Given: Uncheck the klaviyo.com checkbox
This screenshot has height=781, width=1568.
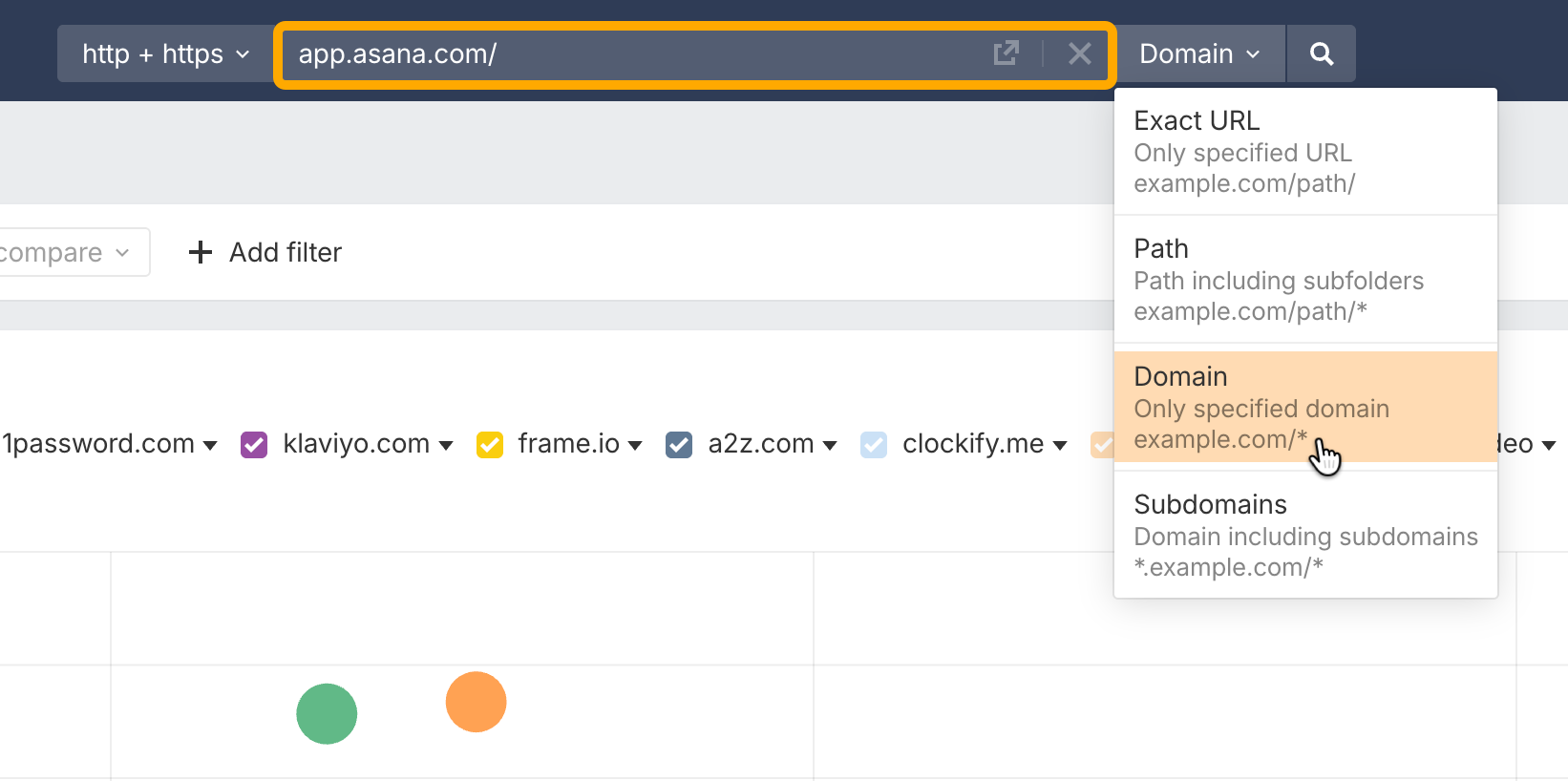Looking at the screenshot, I should click(x=254, y=445).
